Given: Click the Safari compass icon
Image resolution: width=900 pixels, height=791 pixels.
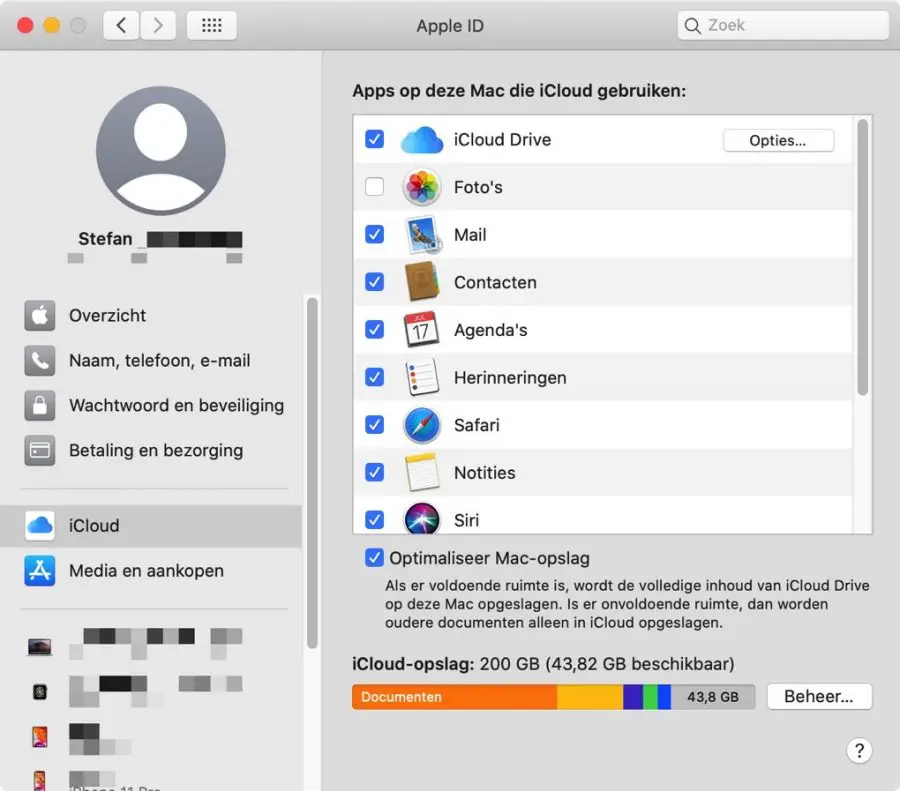Looking at the screenshot, I should (422, 425).
